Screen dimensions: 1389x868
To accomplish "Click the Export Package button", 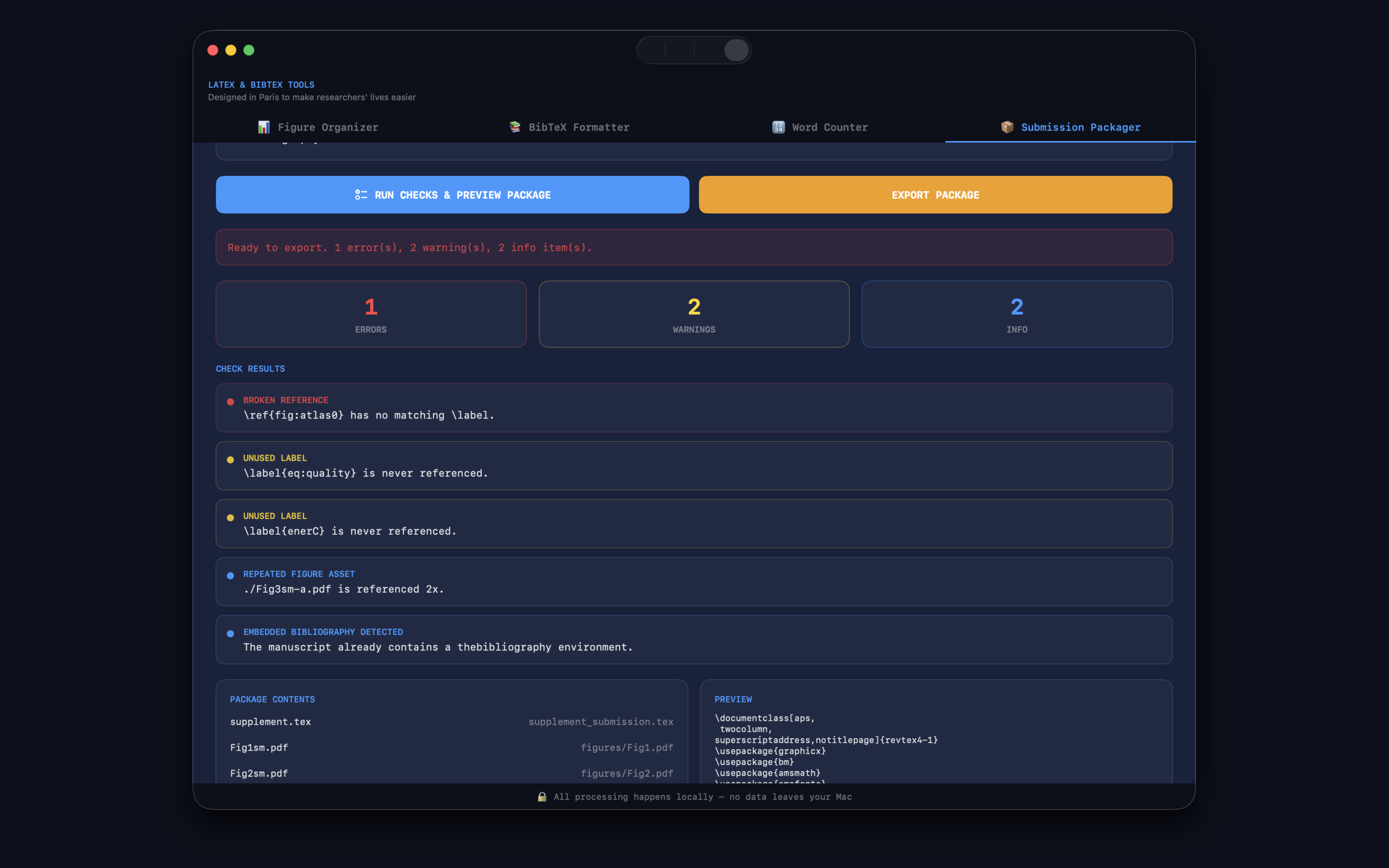I will click(x=936, y=195).
